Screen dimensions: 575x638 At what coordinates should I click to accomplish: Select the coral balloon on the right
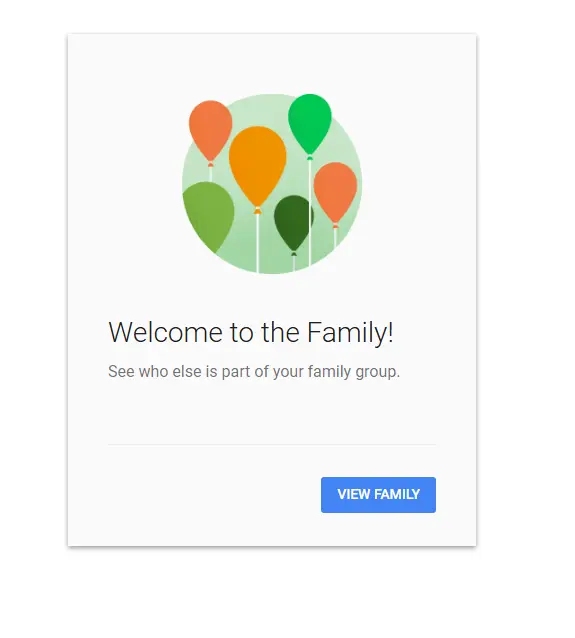click(x=335, y=191)
